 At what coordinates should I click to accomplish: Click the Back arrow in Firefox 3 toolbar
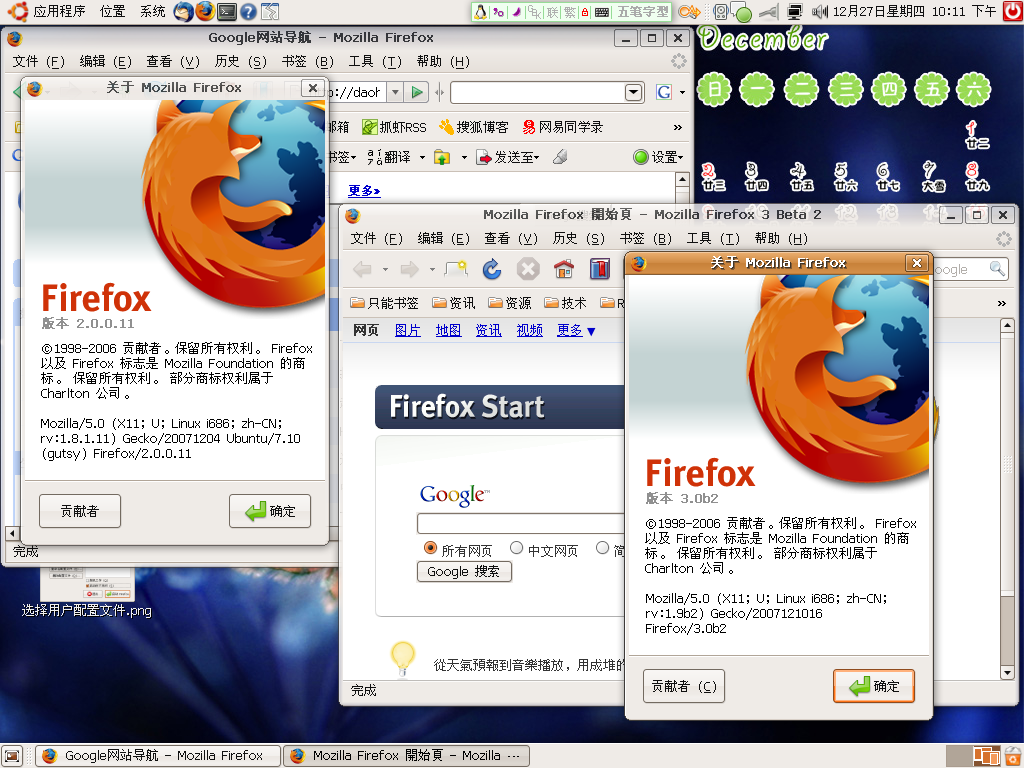[x=363, y=268]
